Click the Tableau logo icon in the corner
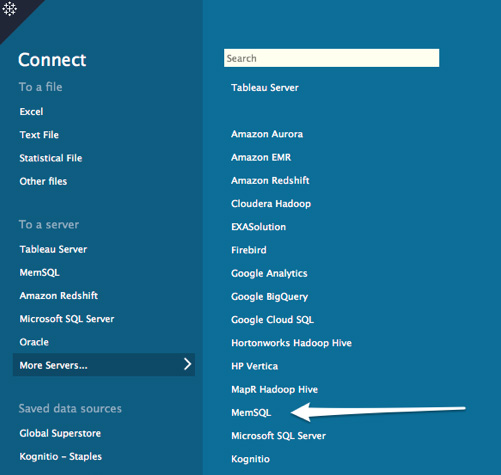Viewport: 501px width, 475px height. [x=9, y=9]
